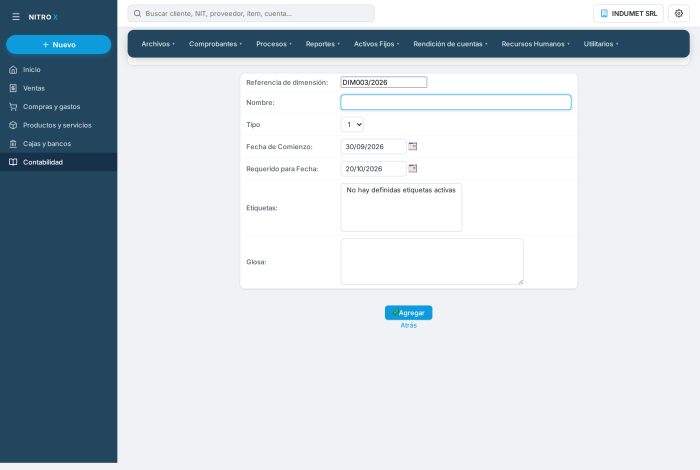Go to Ventas in sidebar
700x470 pixels.
[x=58, y=88]
